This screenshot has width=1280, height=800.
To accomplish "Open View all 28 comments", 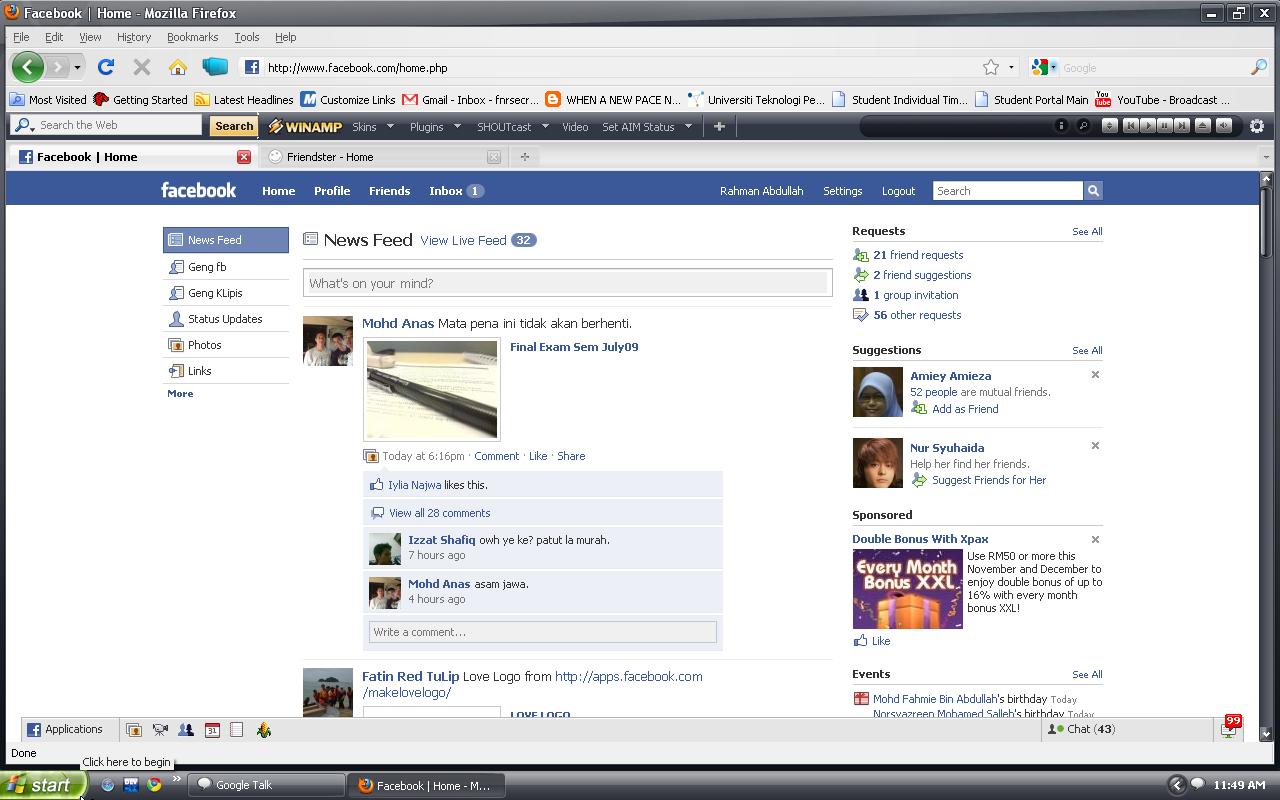I will [439, 513].
